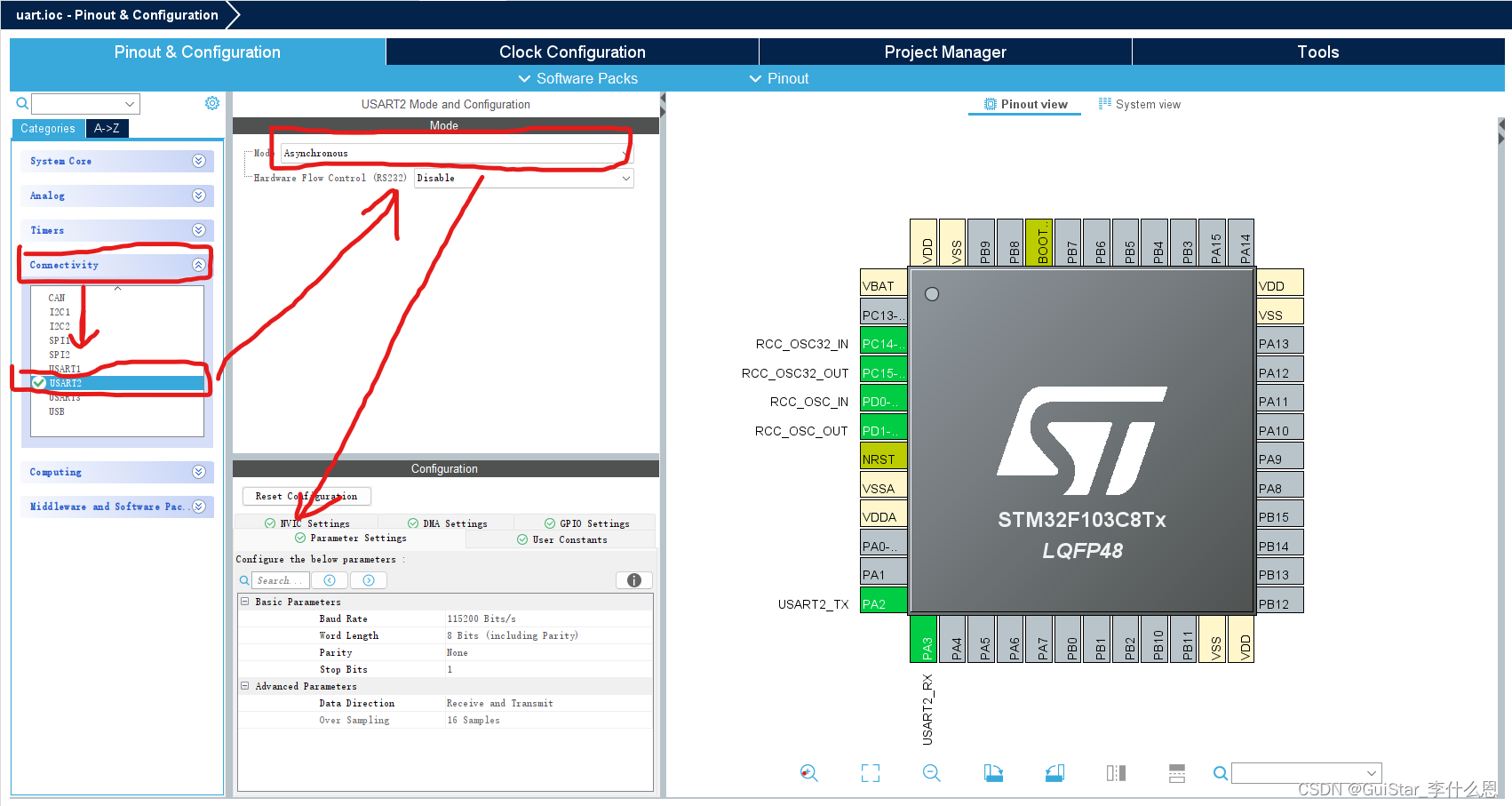Screen dimensions: 1512x806
Task: Select the Pinout view tab
Action: pyautogui.click(x=1025, y=104)
